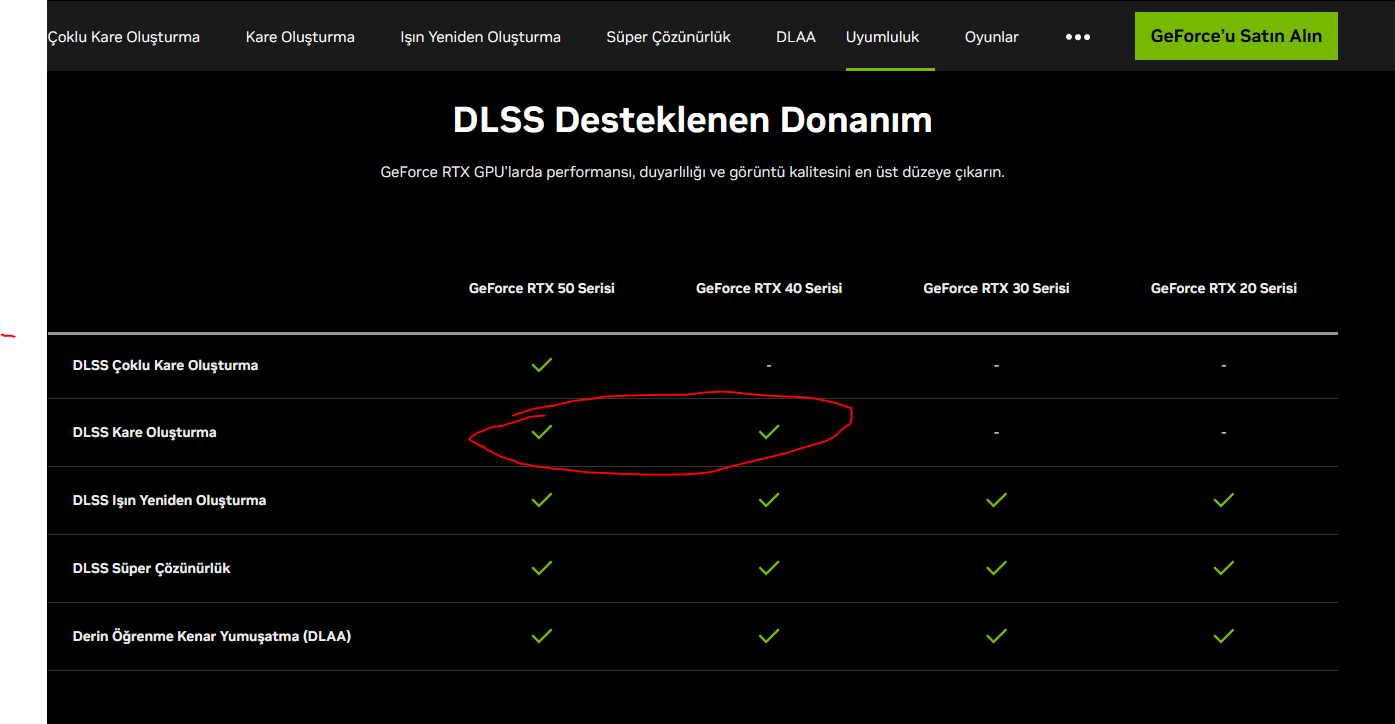The width and height of the screenshot is (1395, 724).
Task: Click the DLSS Desteklenen Donanım heading
Action: click(x=692, y=120)
